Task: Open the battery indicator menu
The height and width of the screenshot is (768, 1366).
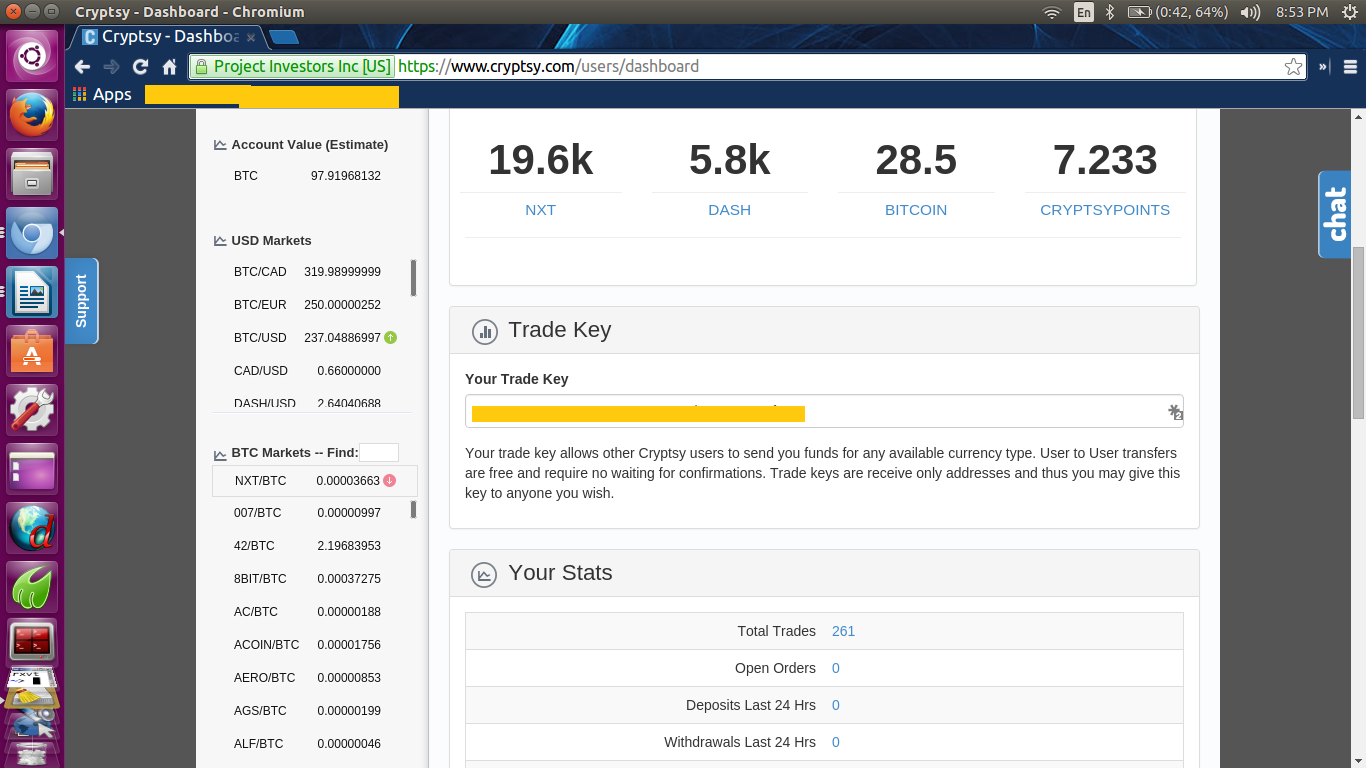Action: [1178, 12]
